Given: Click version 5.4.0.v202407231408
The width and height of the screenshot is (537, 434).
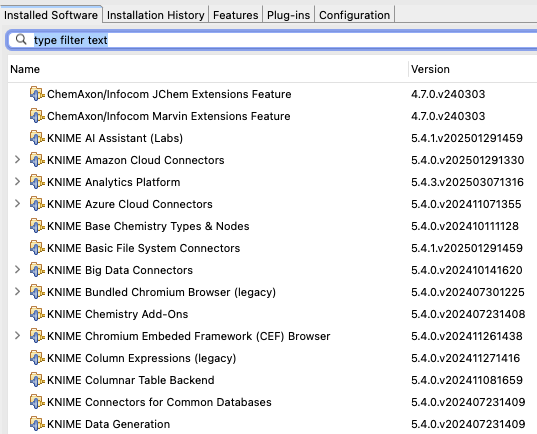Looking at the screenshot, I should [468, 314].
